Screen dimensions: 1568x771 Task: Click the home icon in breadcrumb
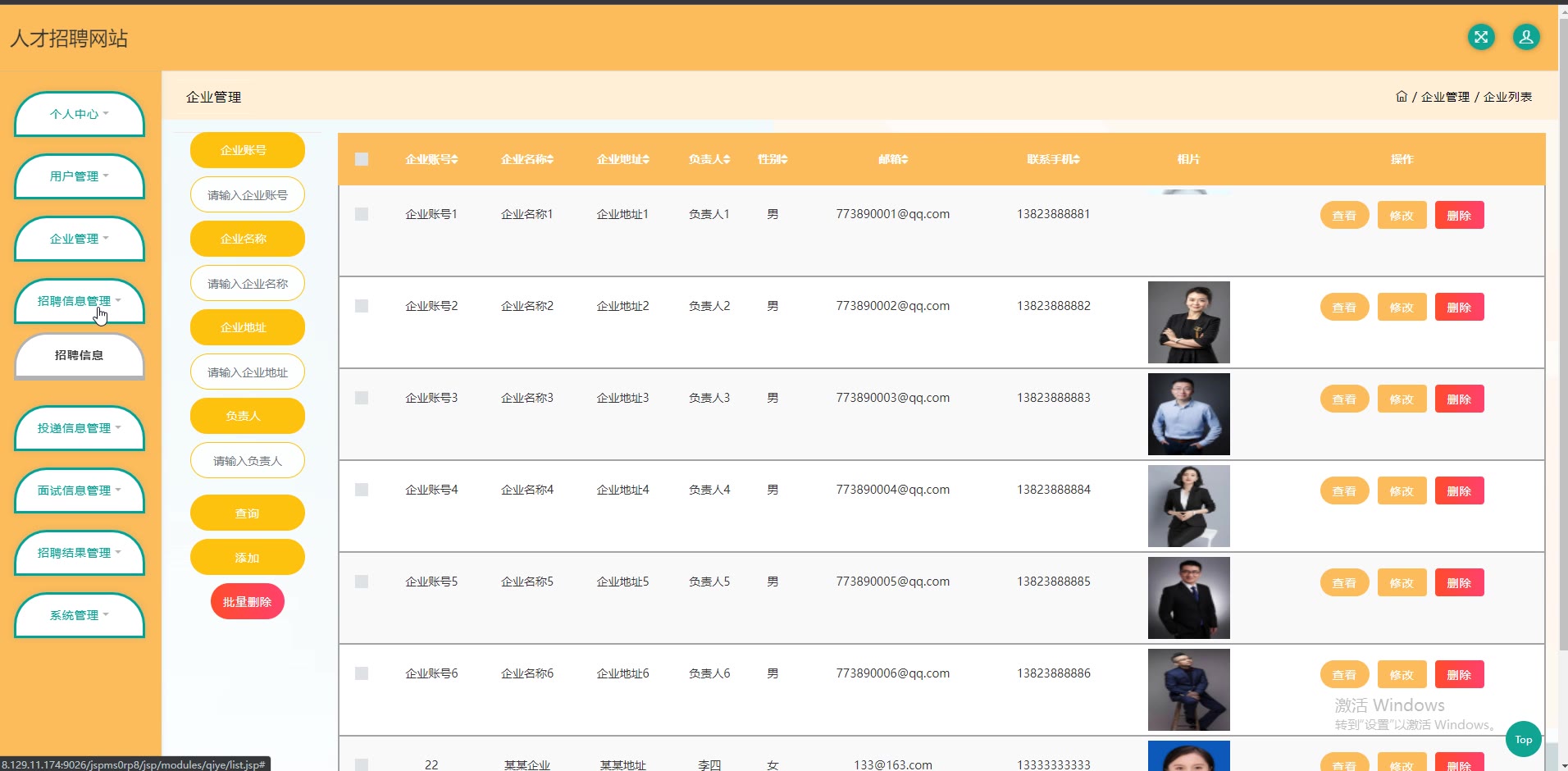1402,96
